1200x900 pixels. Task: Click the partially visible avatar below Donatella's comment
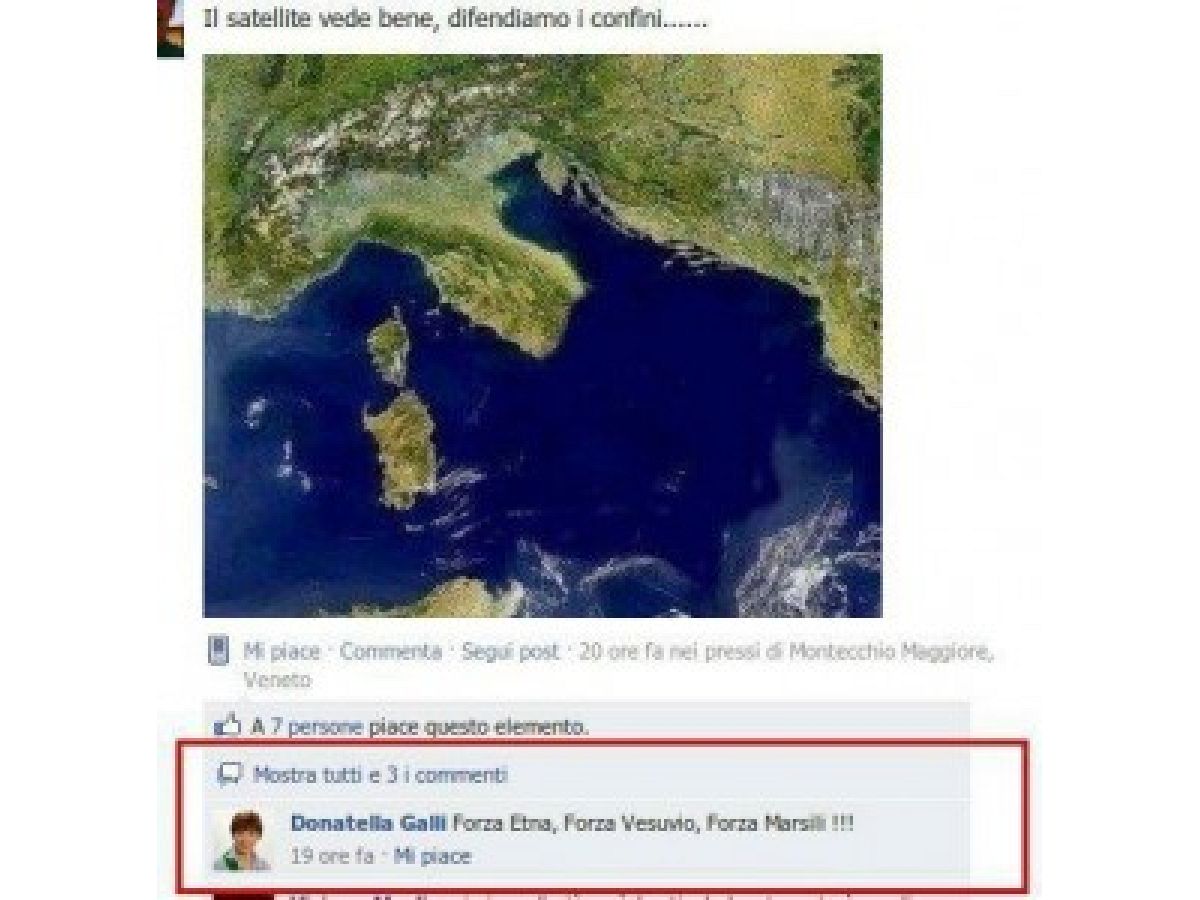[242, 893]
